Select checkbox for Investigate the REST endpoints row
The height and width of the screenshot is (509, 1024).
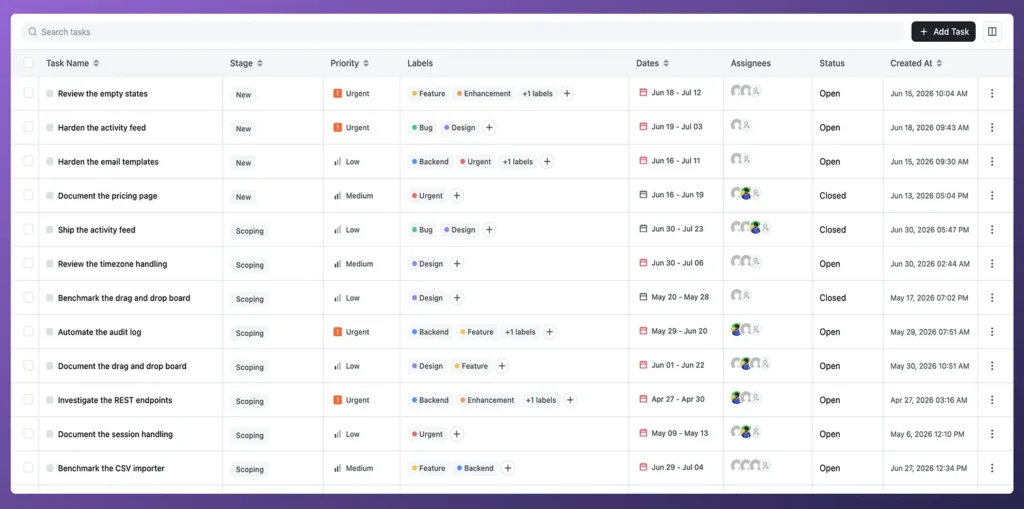point(28,399)
